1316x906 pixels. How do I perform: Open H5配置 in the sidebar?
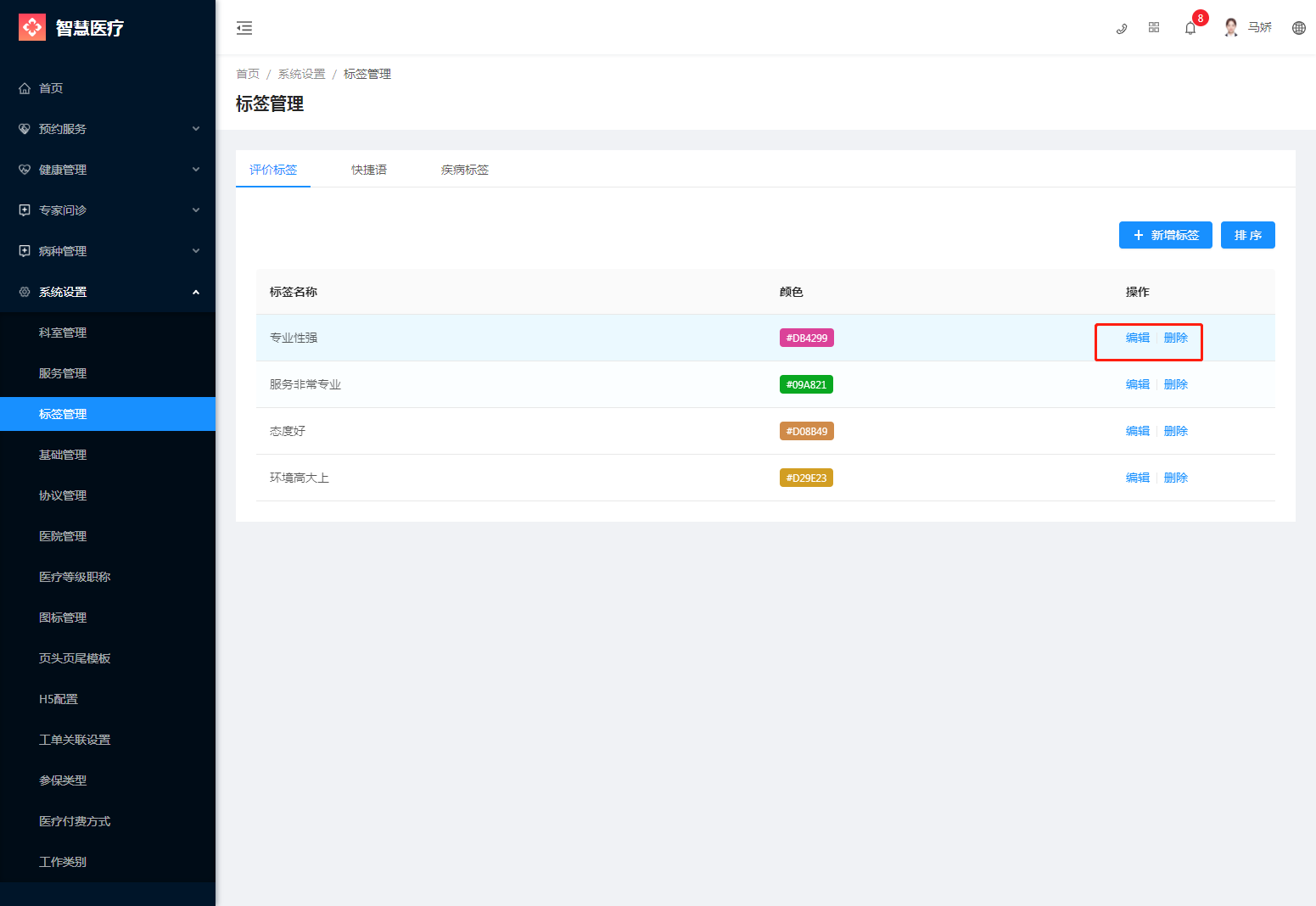click(108, 699)
